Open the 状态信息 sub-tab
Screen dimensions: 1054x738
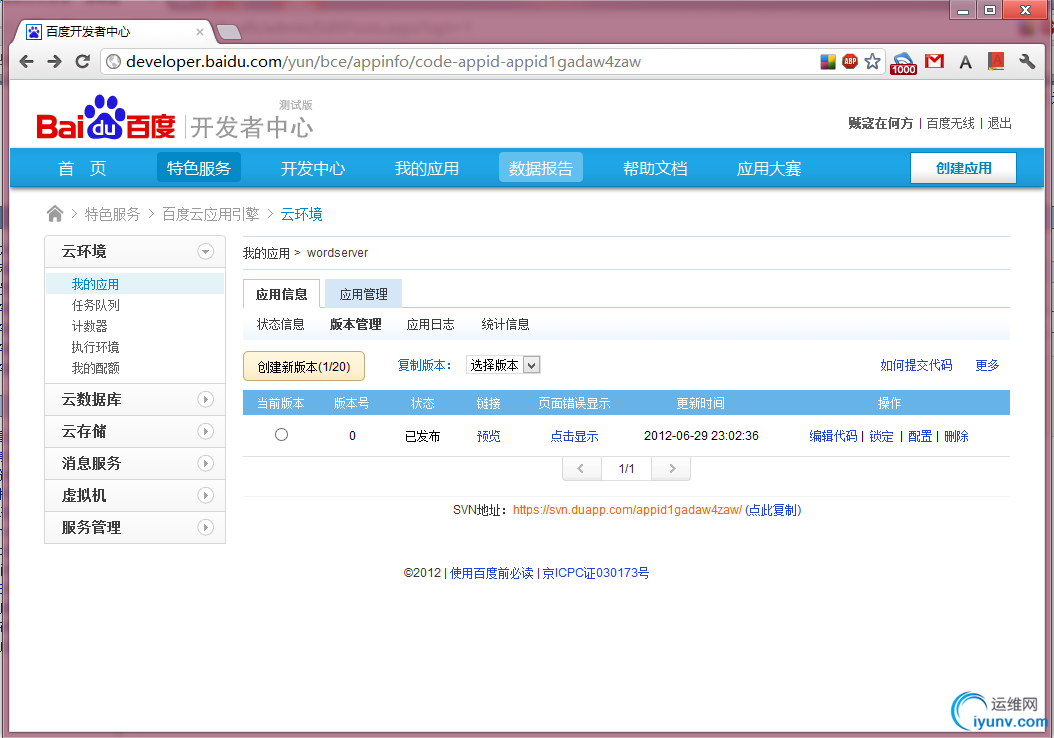click(x=280, y=324)
